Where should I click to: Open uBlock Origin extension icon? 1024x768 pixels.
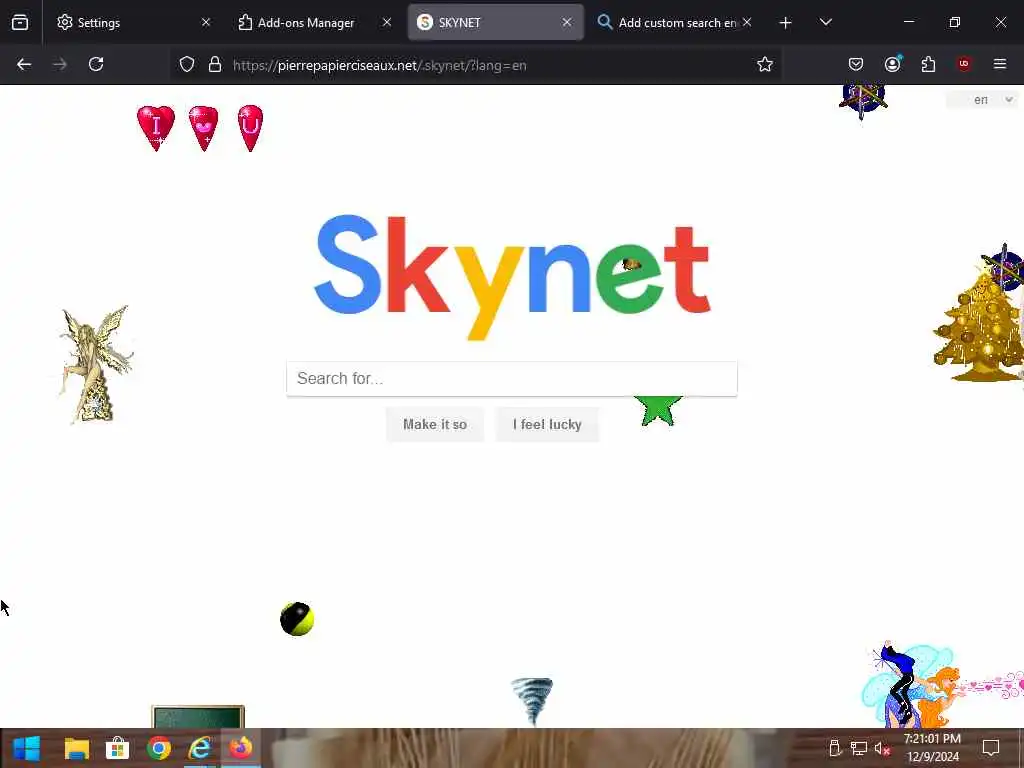click(964, 63)
